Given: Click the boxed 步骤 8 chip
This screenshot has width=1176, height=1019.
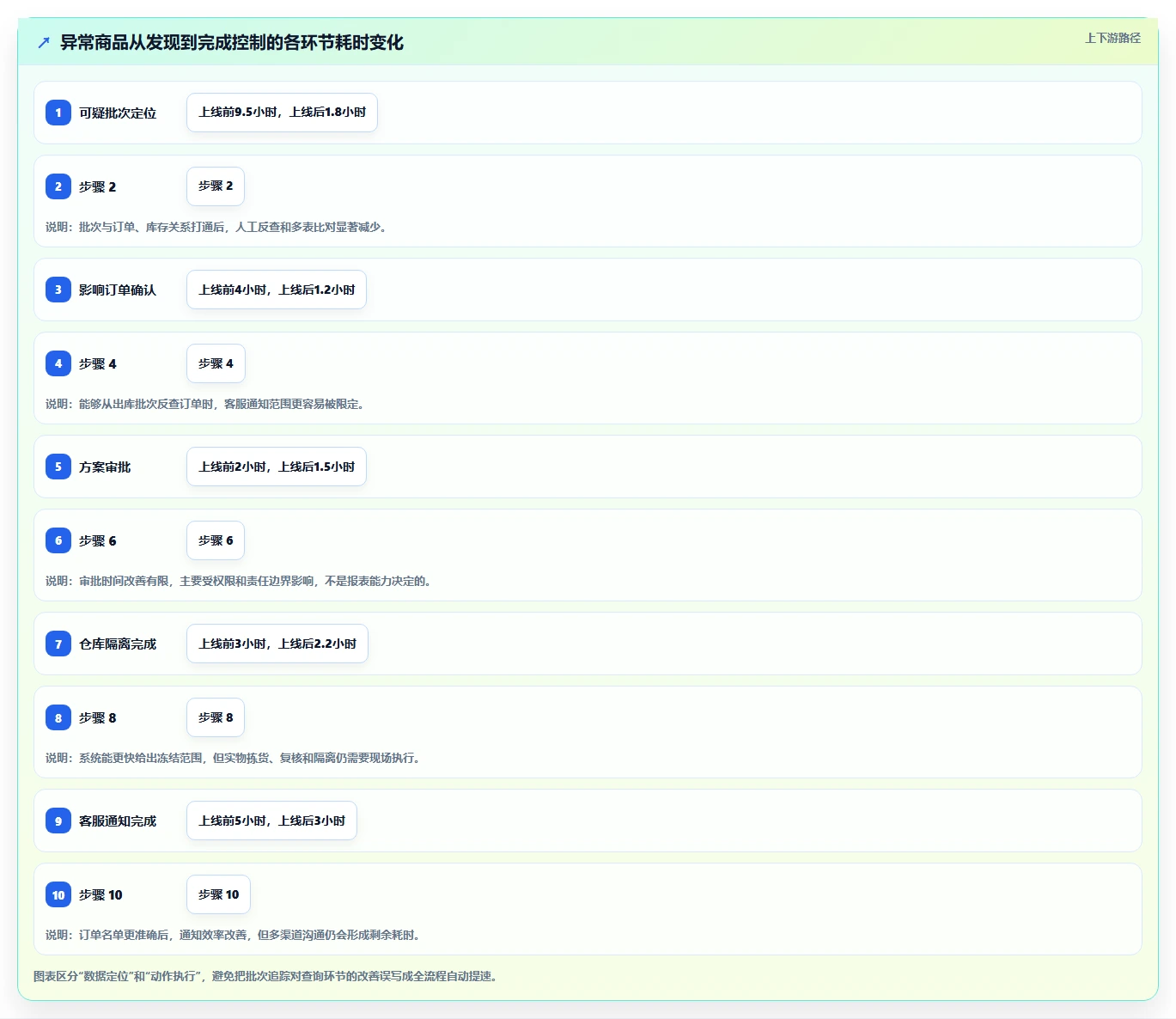Looking at the screenshot, I should click(x=216, y=717).
